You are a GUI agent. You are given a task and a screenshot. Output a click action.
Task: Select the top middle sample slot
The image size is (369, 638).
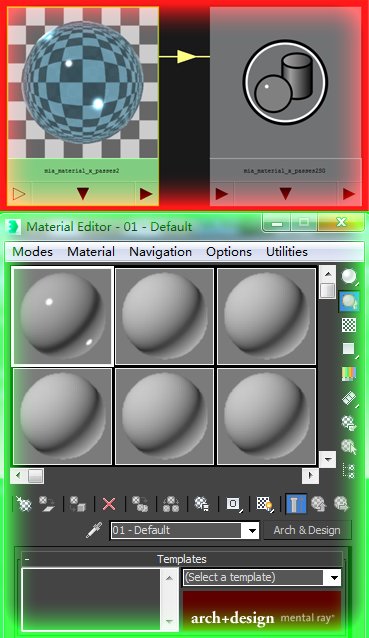[164, 316]
